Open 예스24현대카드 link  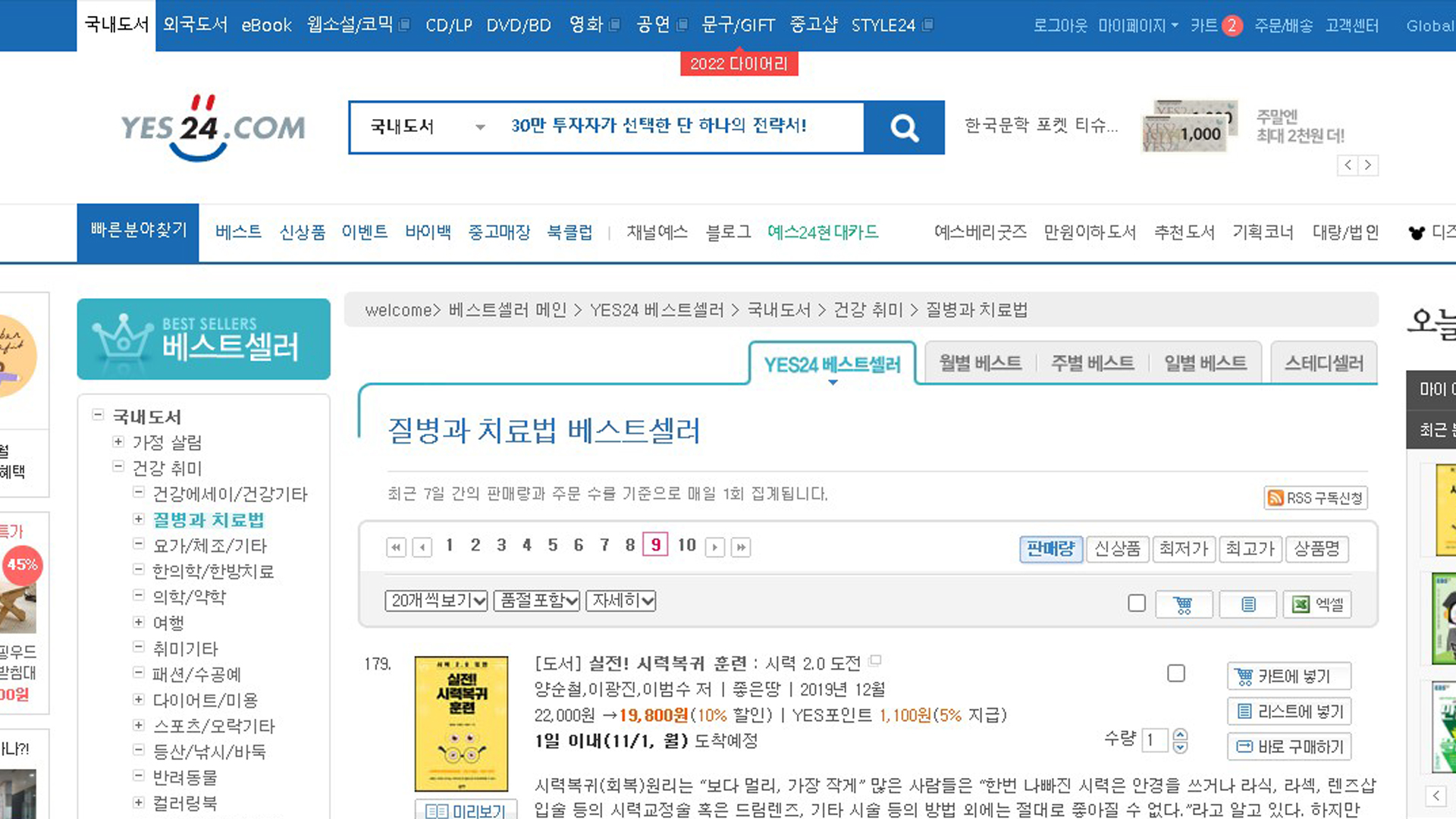pos(823,232)
